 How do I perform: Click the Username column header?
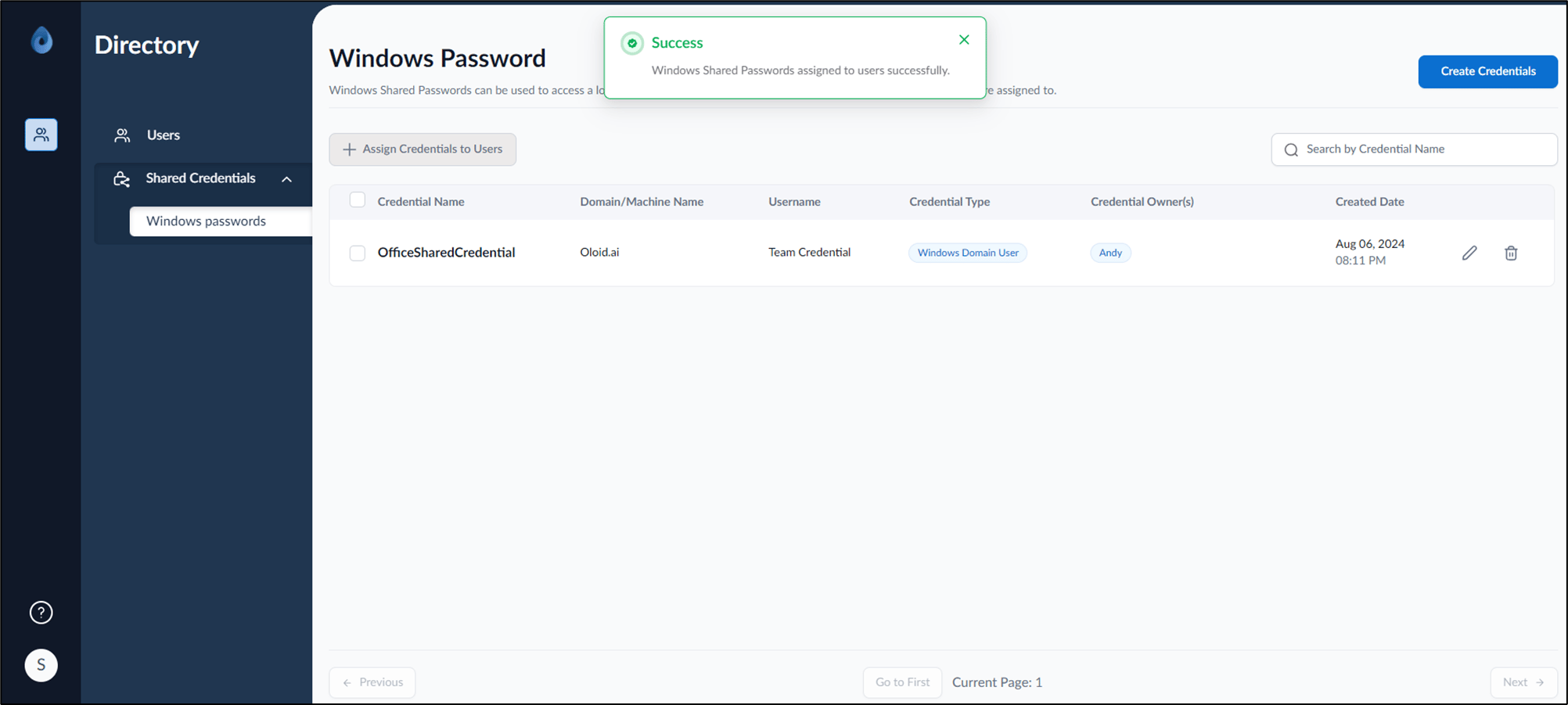pyautogui.click(x=794, y=202)
